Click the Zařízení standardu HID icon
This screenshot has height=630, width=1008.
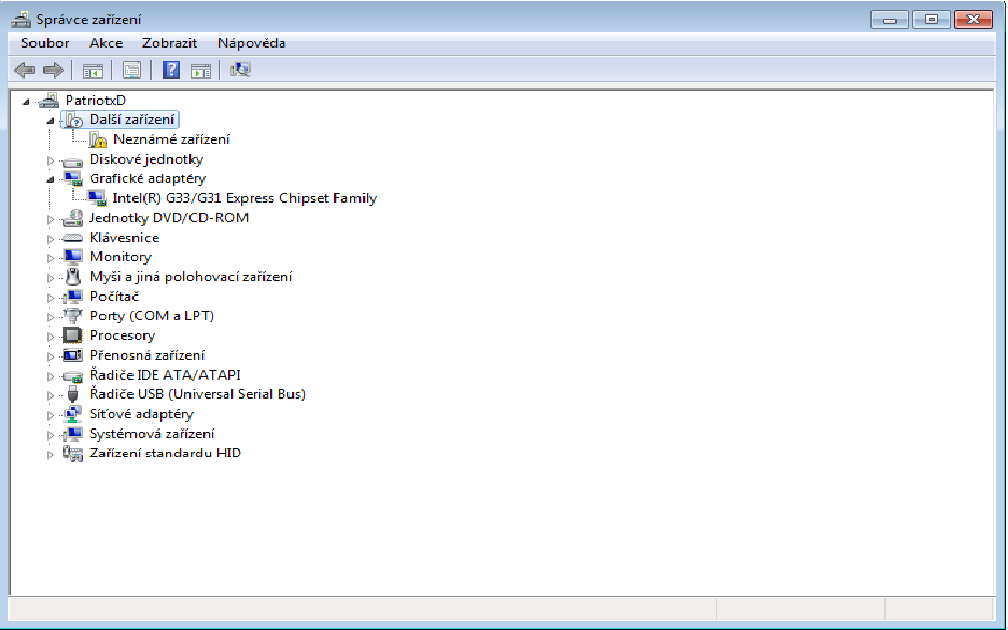coord(73,454)
